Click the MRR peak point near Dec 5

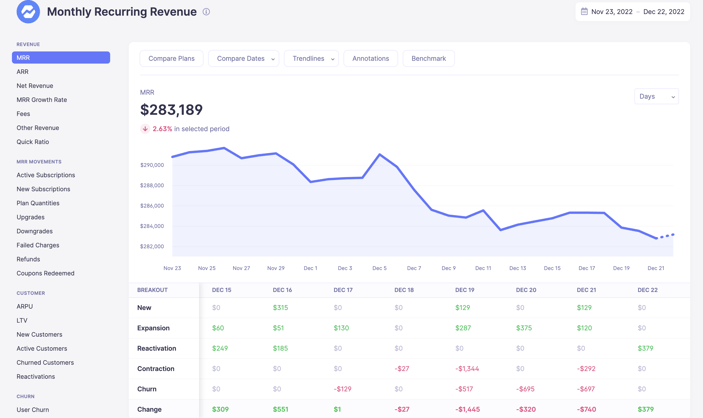[380, 154]
